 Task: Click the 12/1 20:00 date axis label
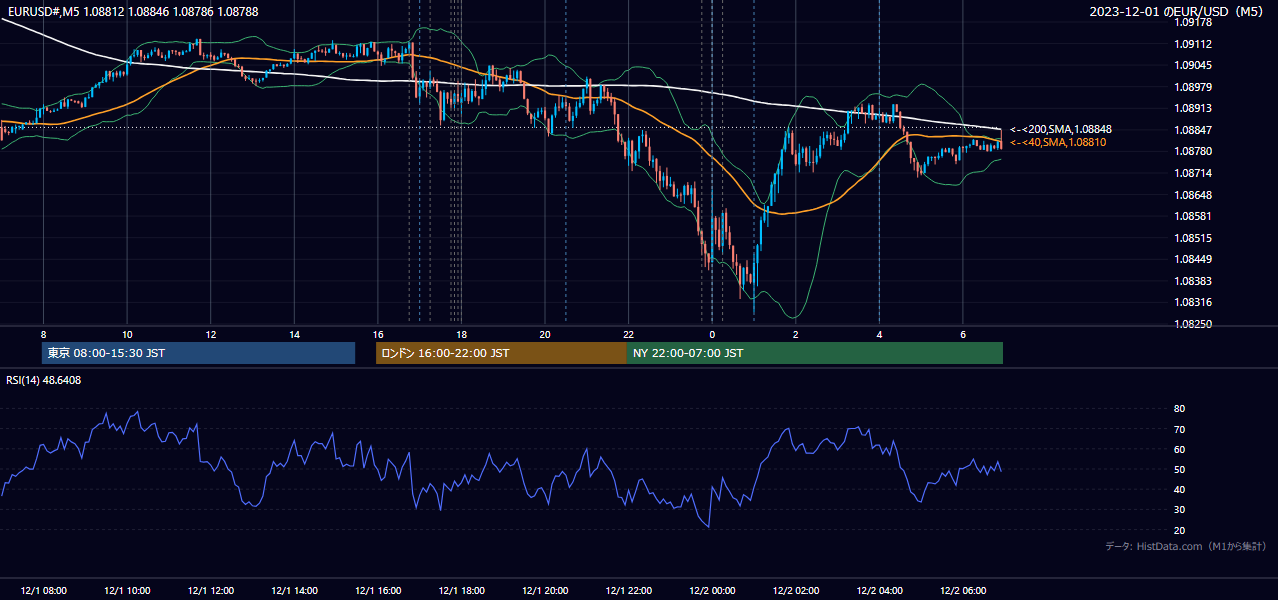pyautogui.click(x=545, y=591)
